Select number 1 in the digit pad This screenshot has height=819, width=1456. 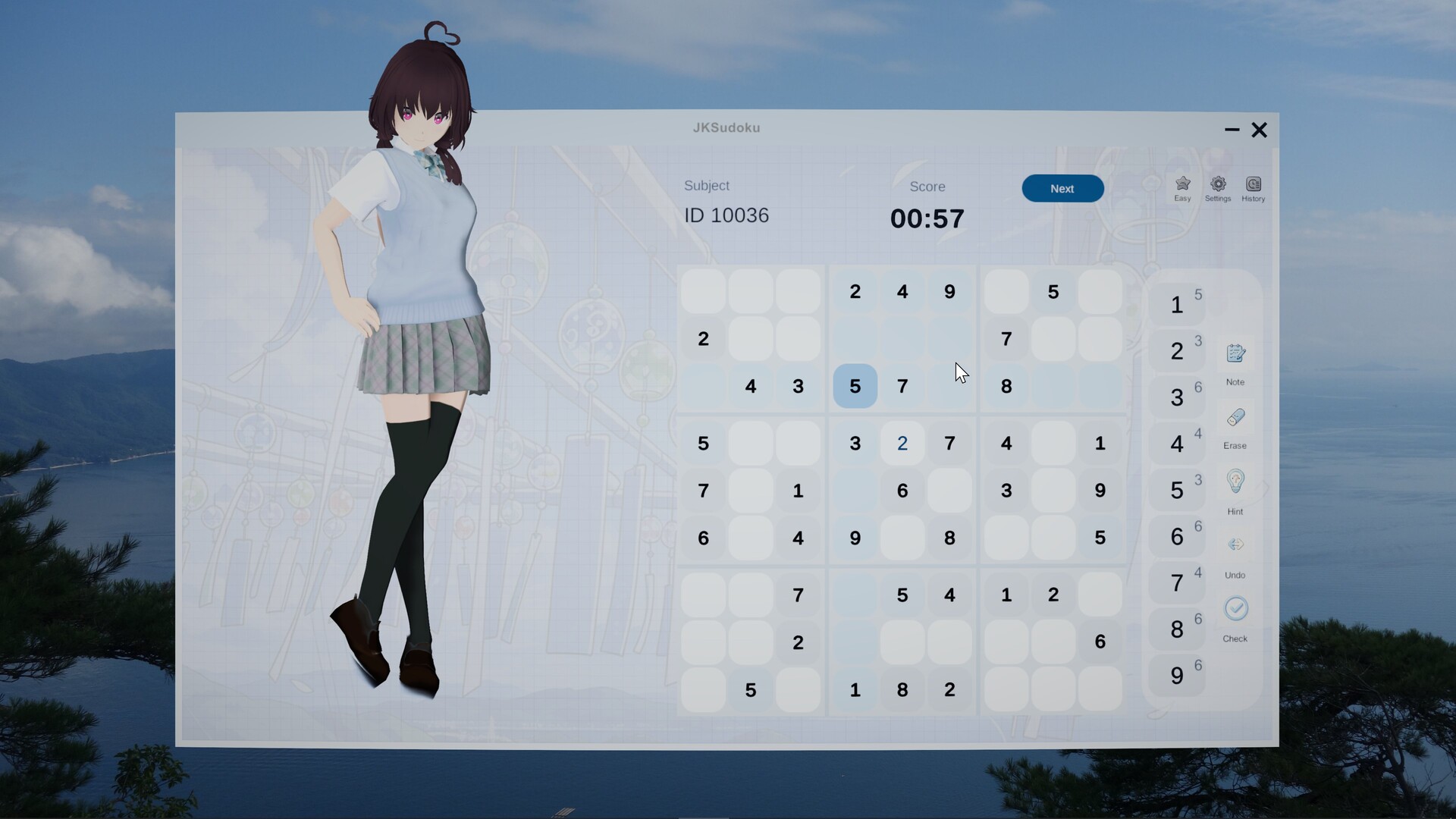point(1177,304)
